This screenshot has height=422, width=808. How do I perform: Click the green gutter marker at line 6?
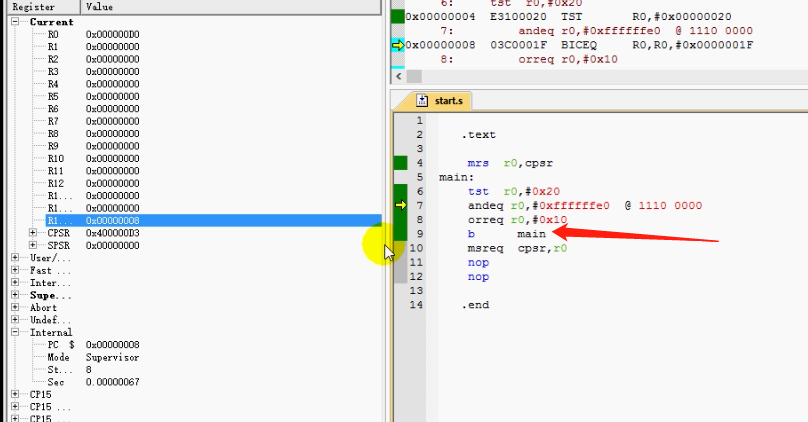399,191
